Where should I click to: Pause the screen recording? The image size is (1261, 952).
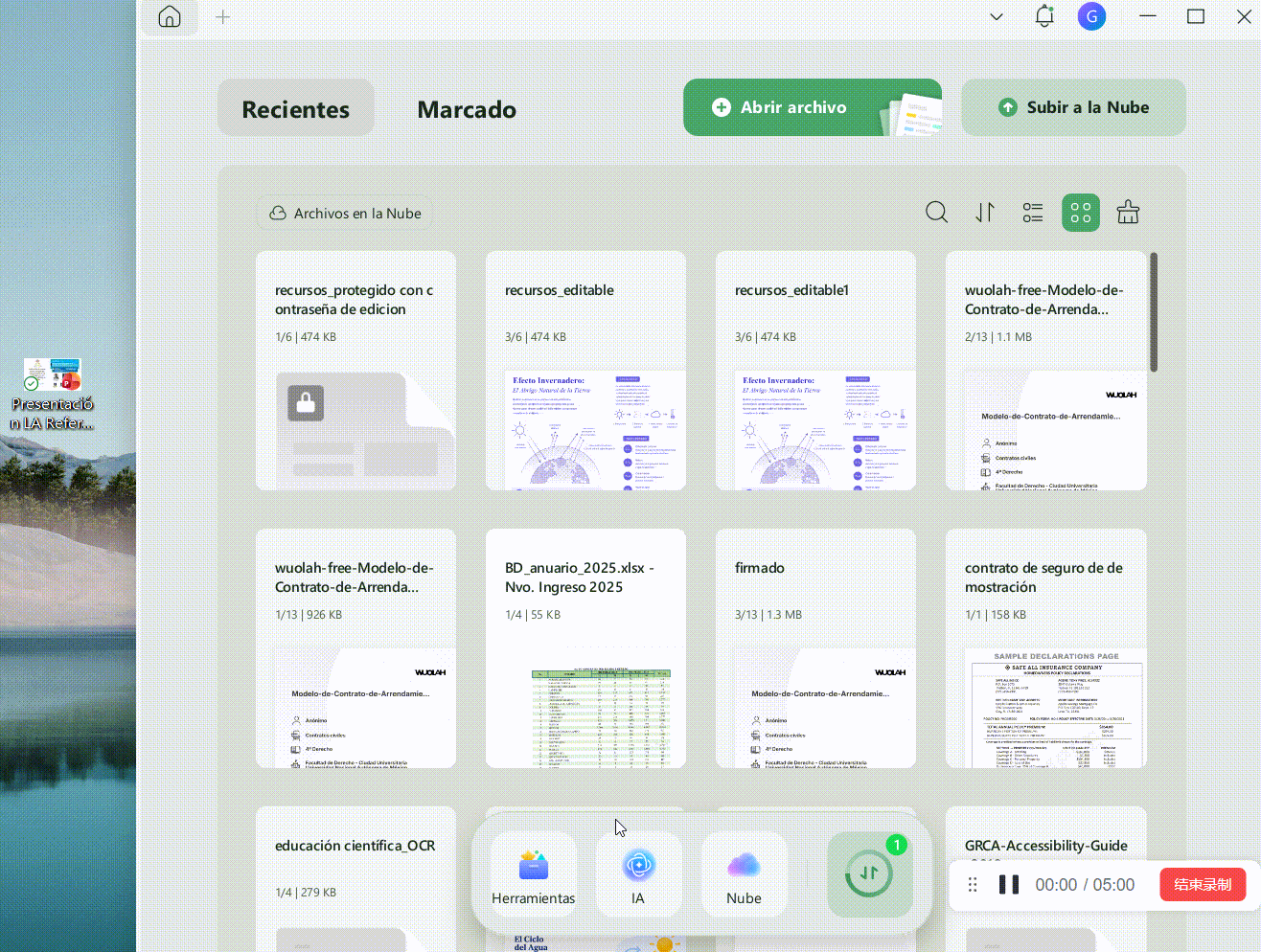point(1009,884)
